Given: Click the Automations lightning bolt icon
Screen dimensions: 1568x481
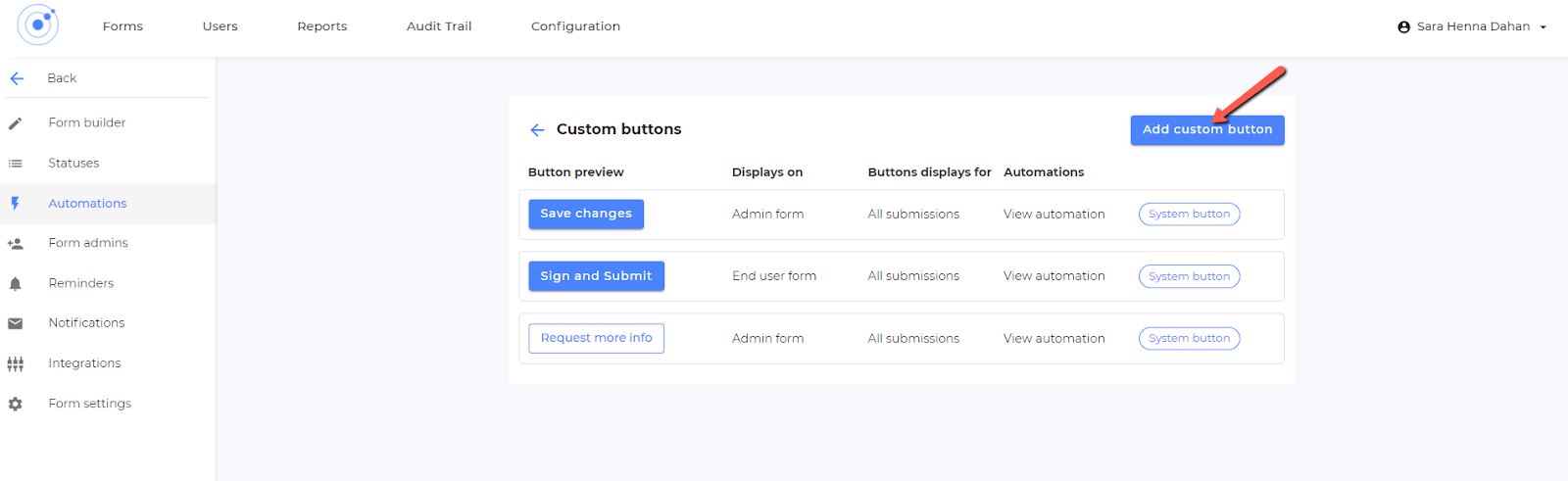Looking at the screenshot, I should tap(16, 204).
